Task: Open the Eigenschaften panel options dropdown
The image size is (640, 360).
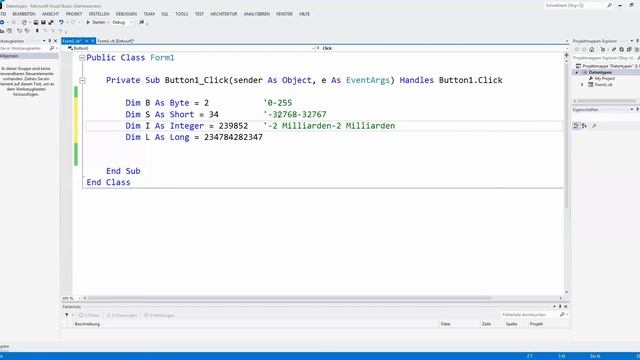Action: click(x=632, y=109)
